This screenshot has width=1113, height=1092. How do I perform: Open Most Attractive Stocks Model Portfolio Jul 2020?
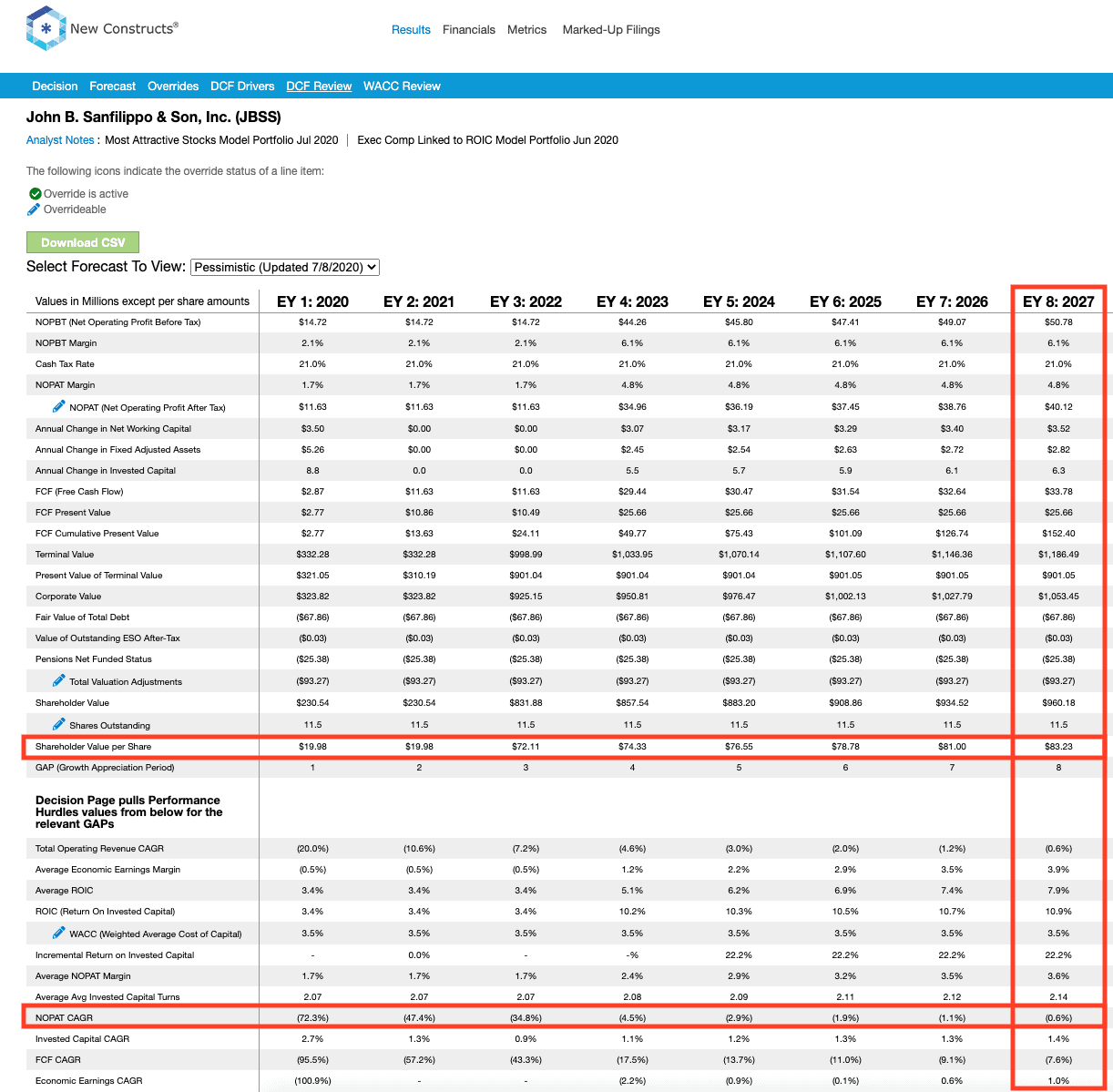221,140
